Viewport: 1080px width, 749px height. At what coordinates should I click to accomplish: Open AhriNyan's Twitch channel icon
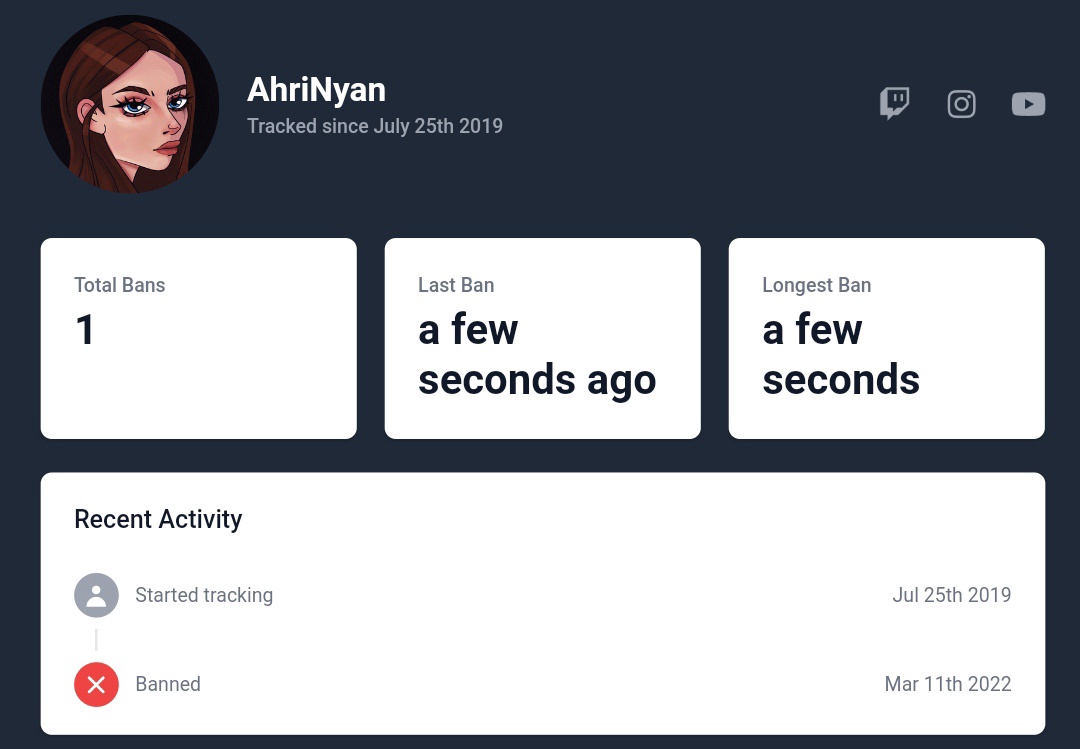coord(894,104)
